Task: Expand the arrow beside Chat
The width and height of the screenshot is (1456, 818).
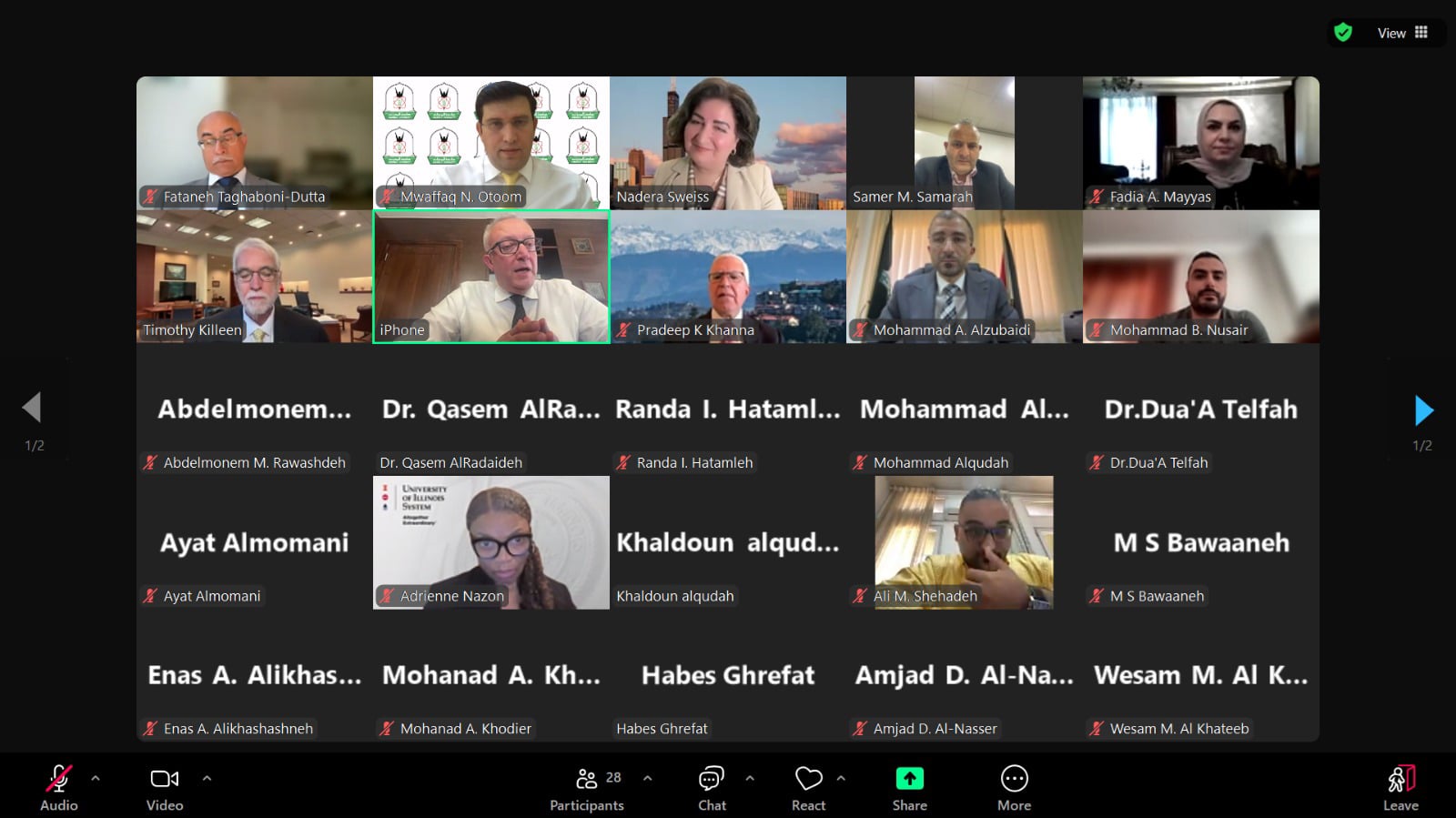Action: (750, 779)
